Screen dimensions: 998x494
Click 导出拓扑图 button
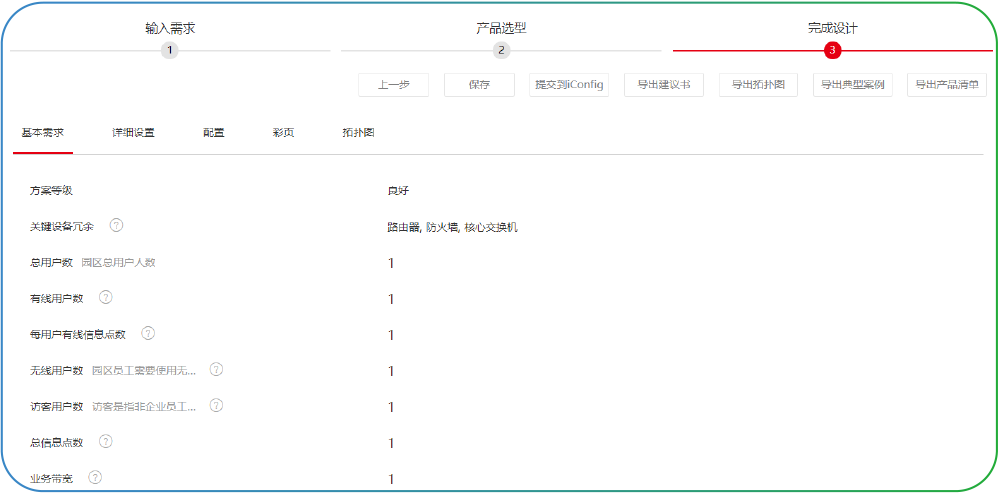(759, 85)
